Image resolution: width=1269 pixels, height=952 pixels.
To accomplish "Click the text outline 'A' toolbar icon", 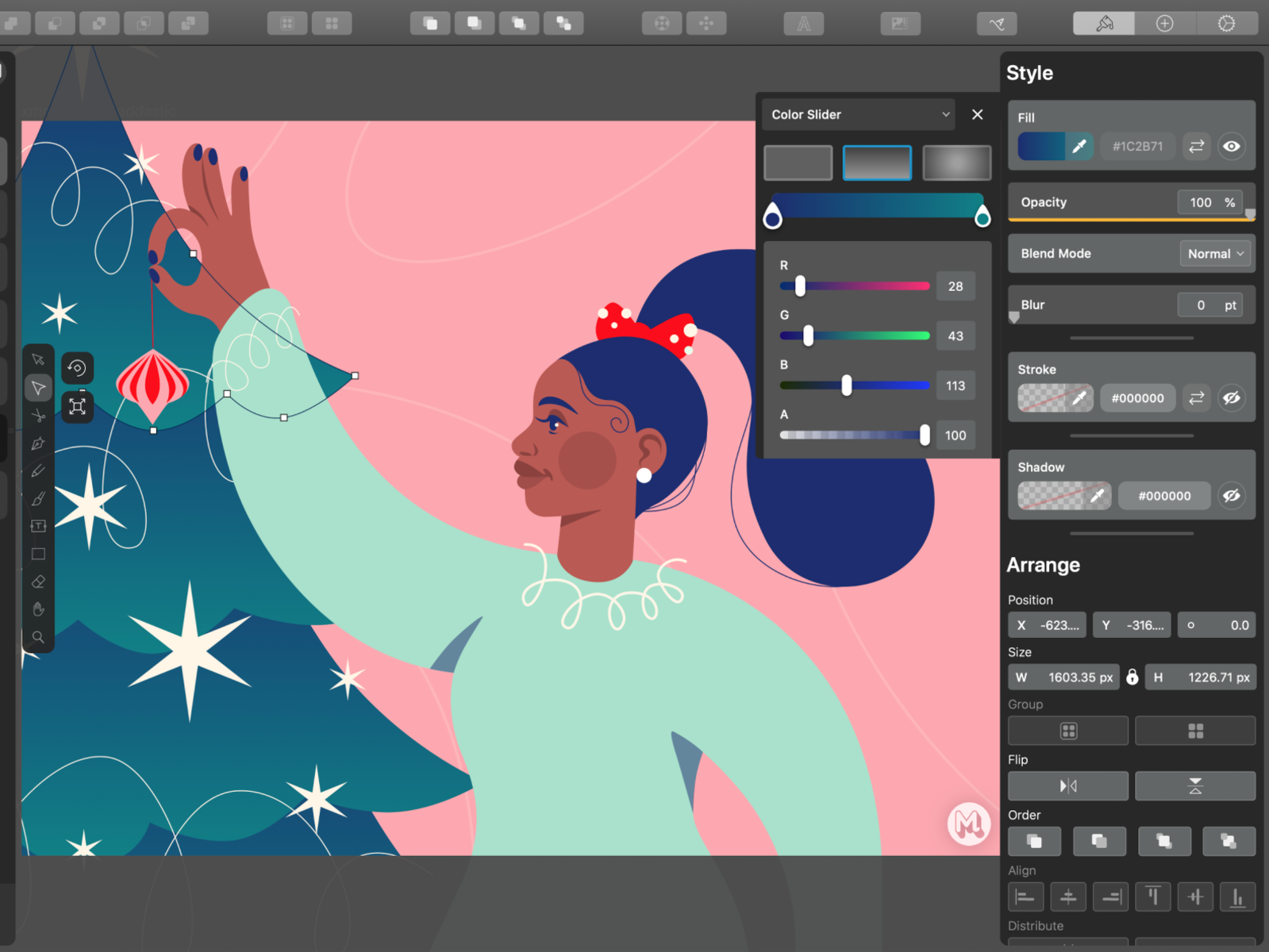I will coord(804,24).
